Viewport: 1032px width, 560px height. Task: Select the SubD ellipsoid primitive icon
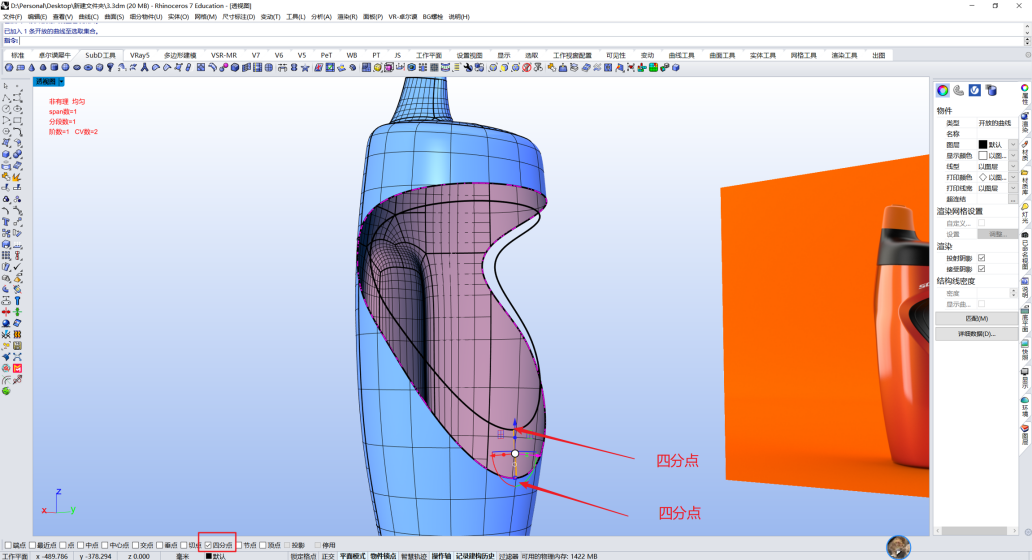pos(77,67)
